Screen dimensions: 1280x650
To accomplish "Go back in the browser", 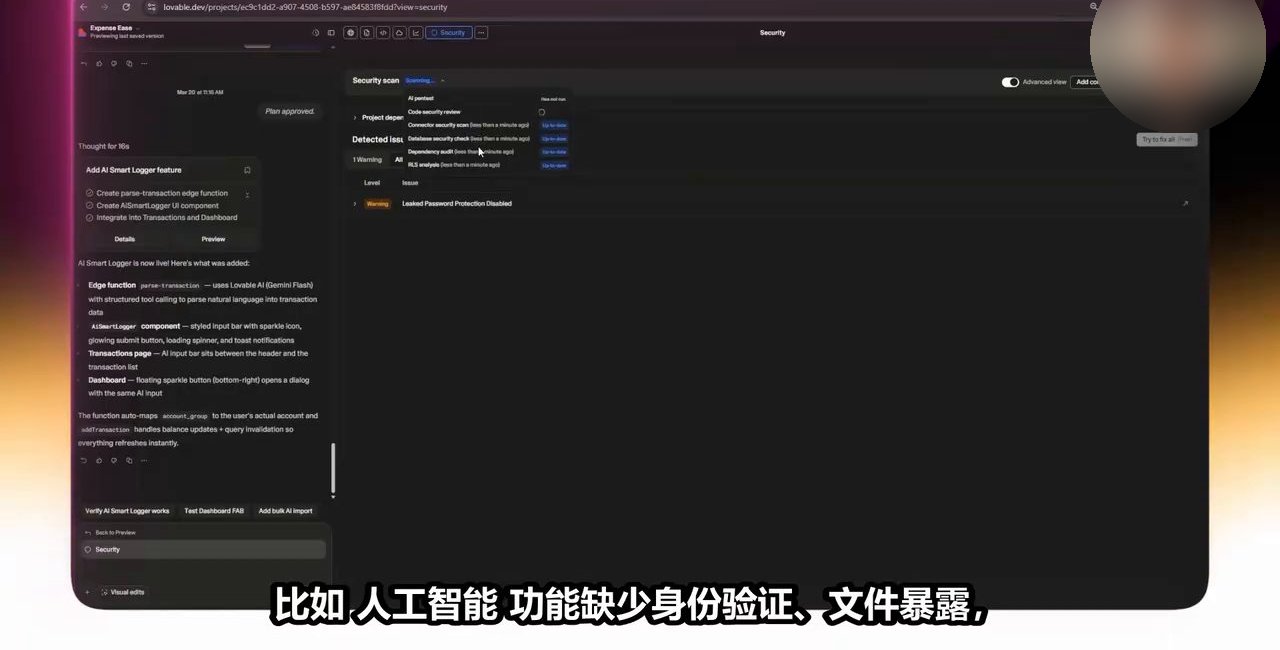I will tap(84, 7).
